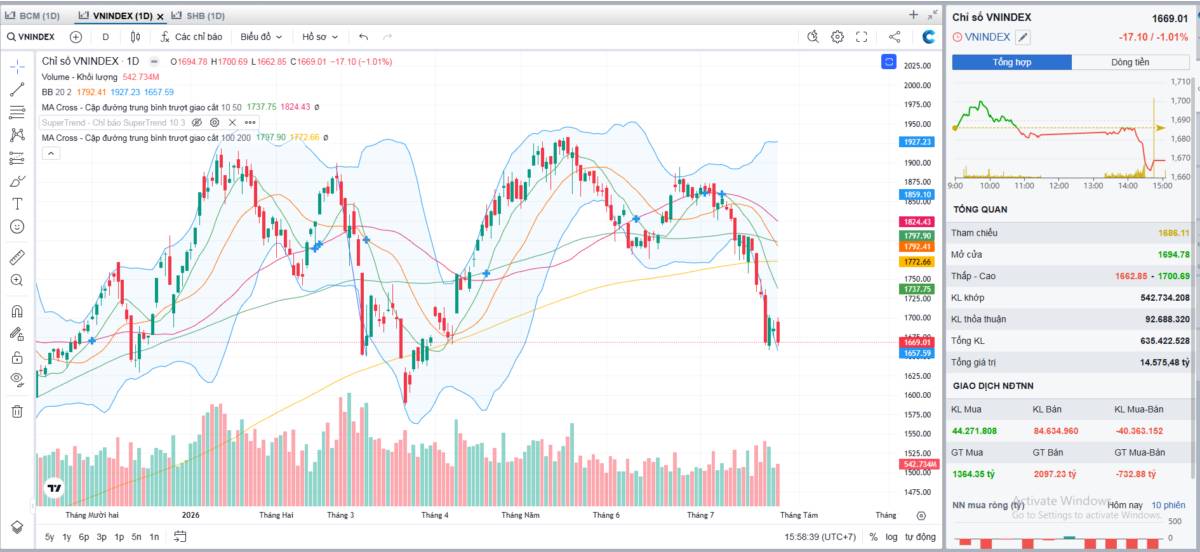This screenshot has height=552, width=1200.
Task: Click the trash remove drawings icon
Action: pyautogui.click(x=17, y=410)
